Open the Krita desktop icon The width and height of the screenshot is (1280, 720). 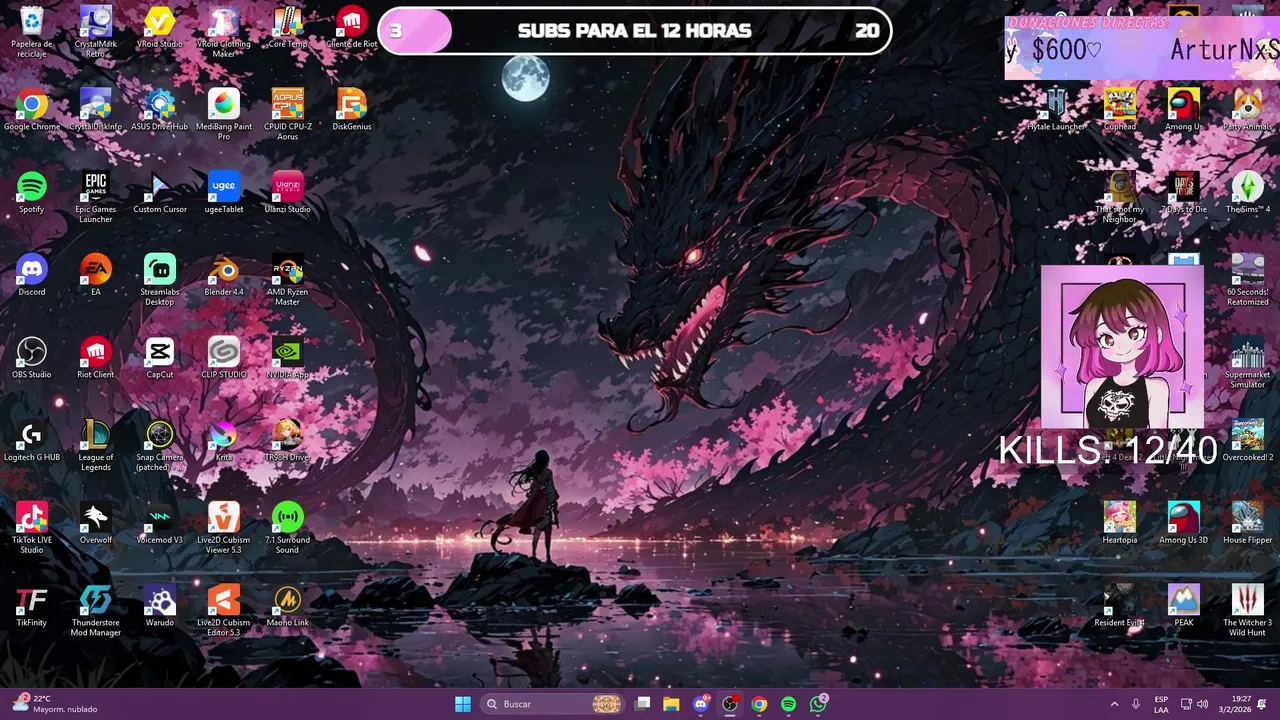click(224, 435)
